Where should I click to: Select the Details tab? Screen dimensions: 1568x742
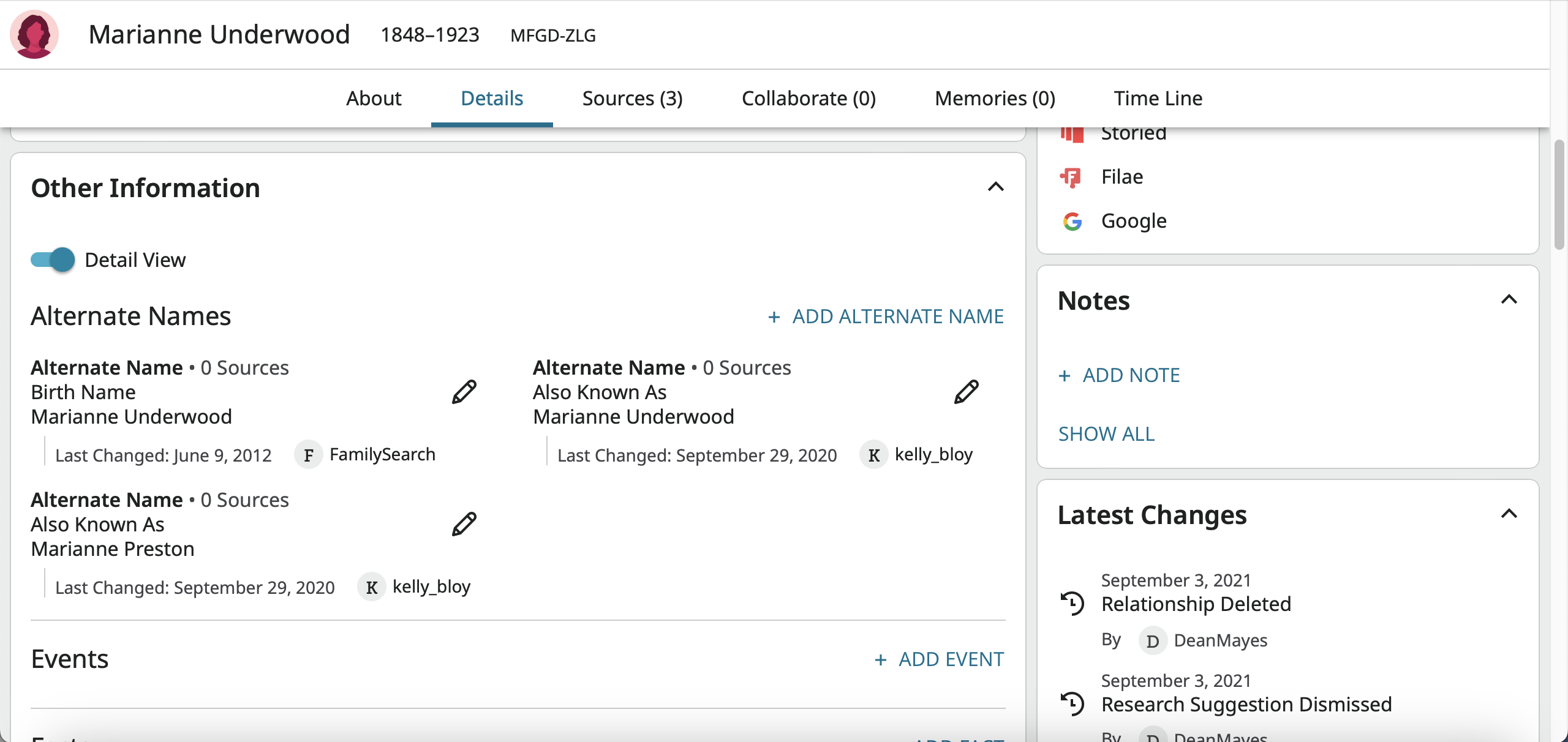[492, 98]
